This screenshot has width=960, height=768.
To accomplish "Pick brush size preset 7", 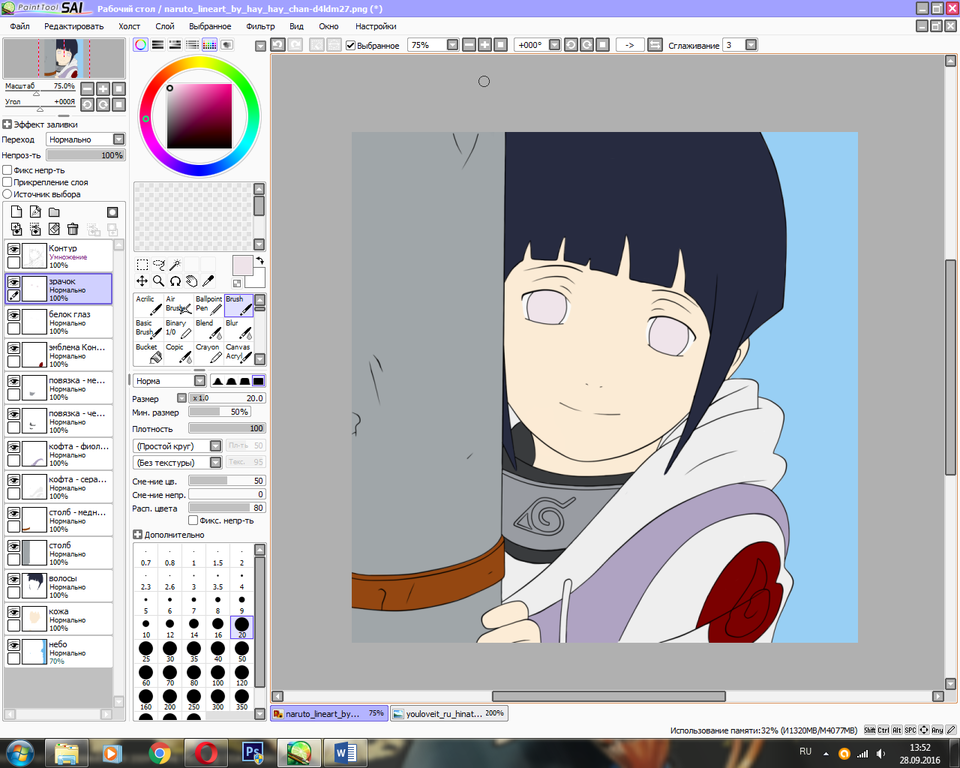I will point(194,603).
